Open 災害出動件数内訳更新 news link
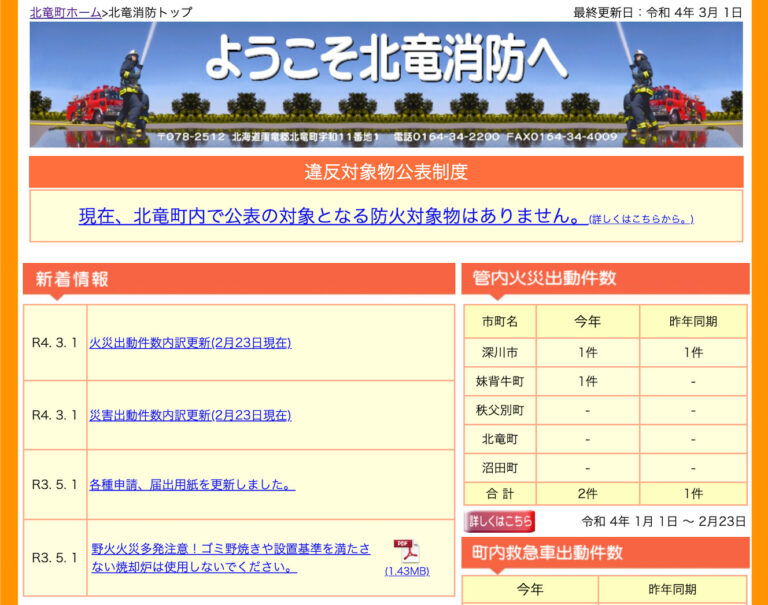 point(190,414)
